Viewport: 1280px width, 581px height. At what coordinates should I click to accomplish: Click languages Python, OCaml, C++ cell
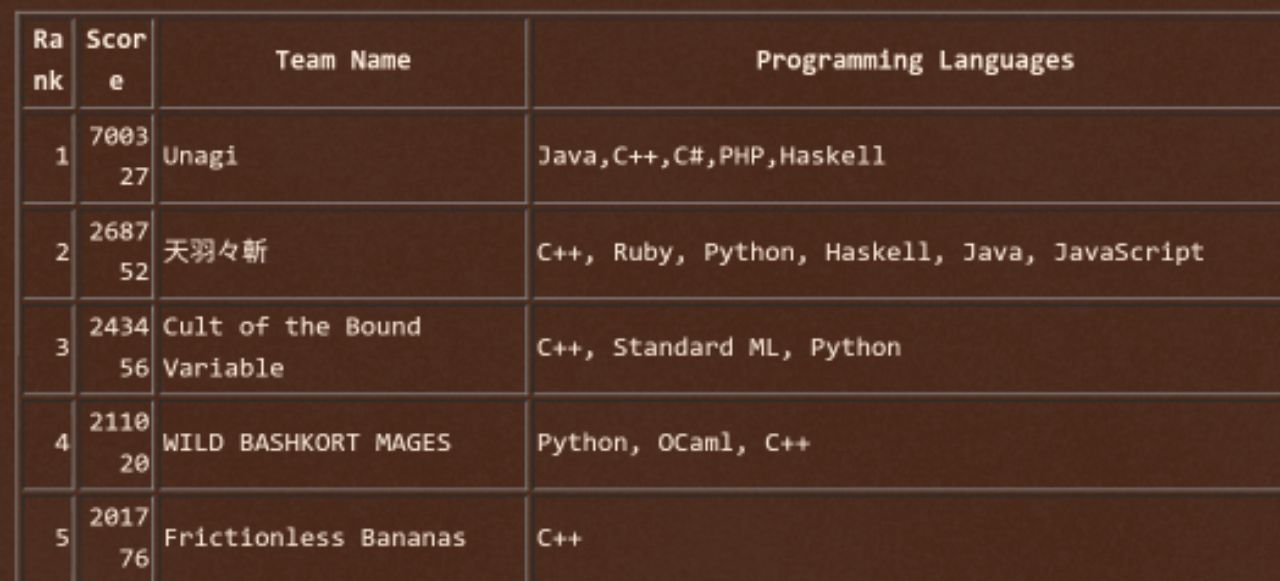[x=906, y=443]
